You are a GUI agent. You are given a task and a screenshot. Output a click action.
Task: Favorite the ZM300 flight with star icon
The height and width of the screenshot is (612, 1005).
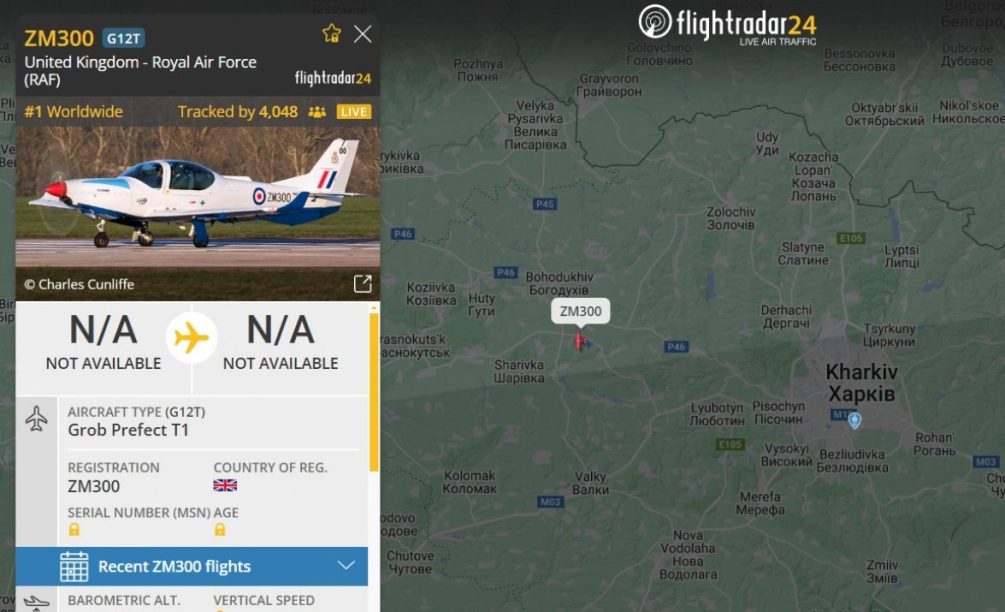click(x=331, y=33)
